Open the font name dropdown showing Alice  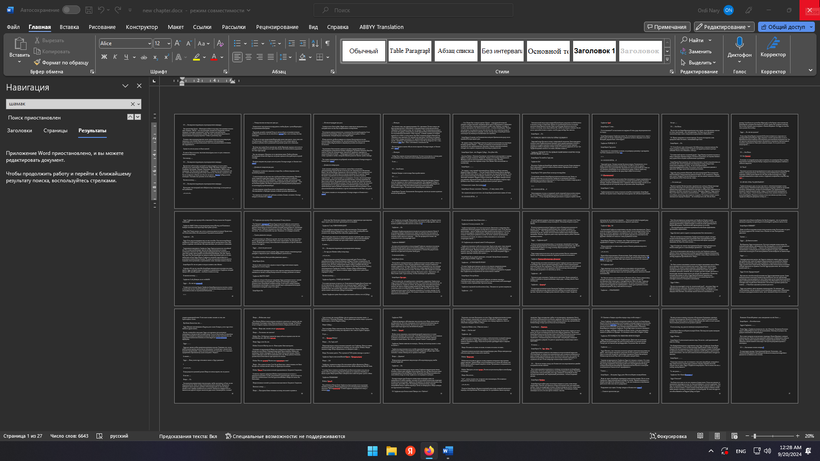125,43
